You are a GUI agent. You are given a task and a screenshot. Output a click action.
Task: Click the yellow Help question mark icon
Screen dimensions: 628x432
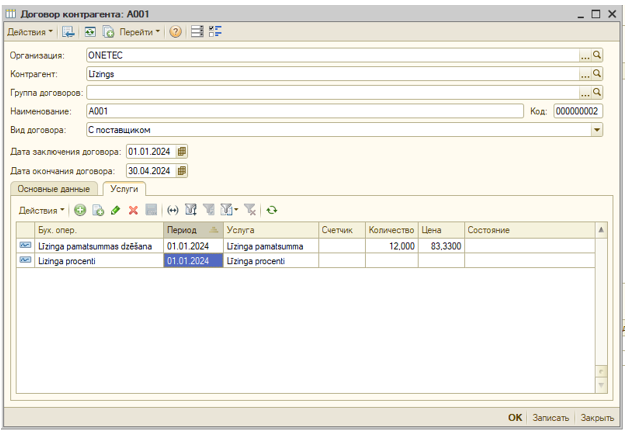176,32
